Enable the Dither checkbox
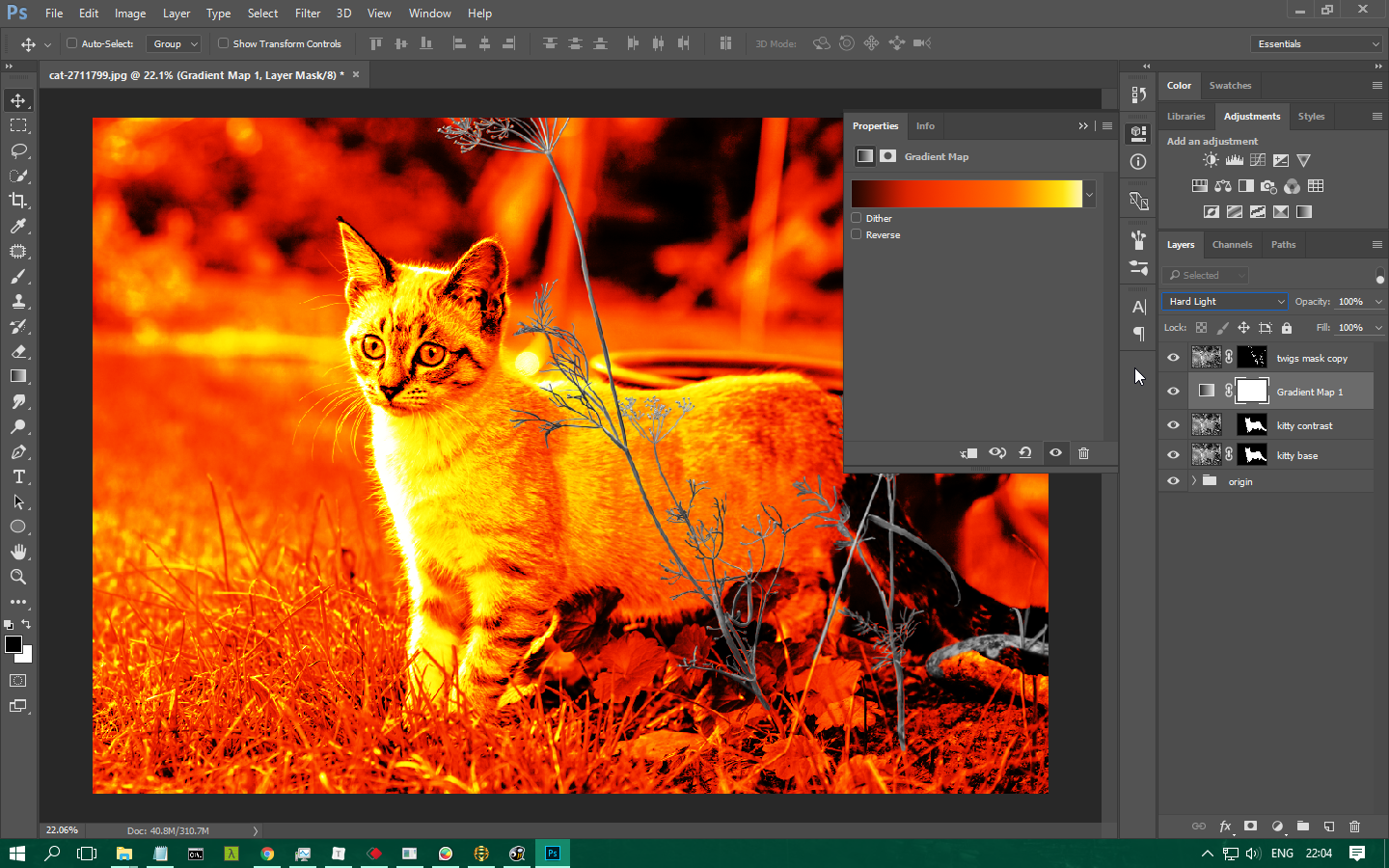1389x868 pixels. (857, 218)
